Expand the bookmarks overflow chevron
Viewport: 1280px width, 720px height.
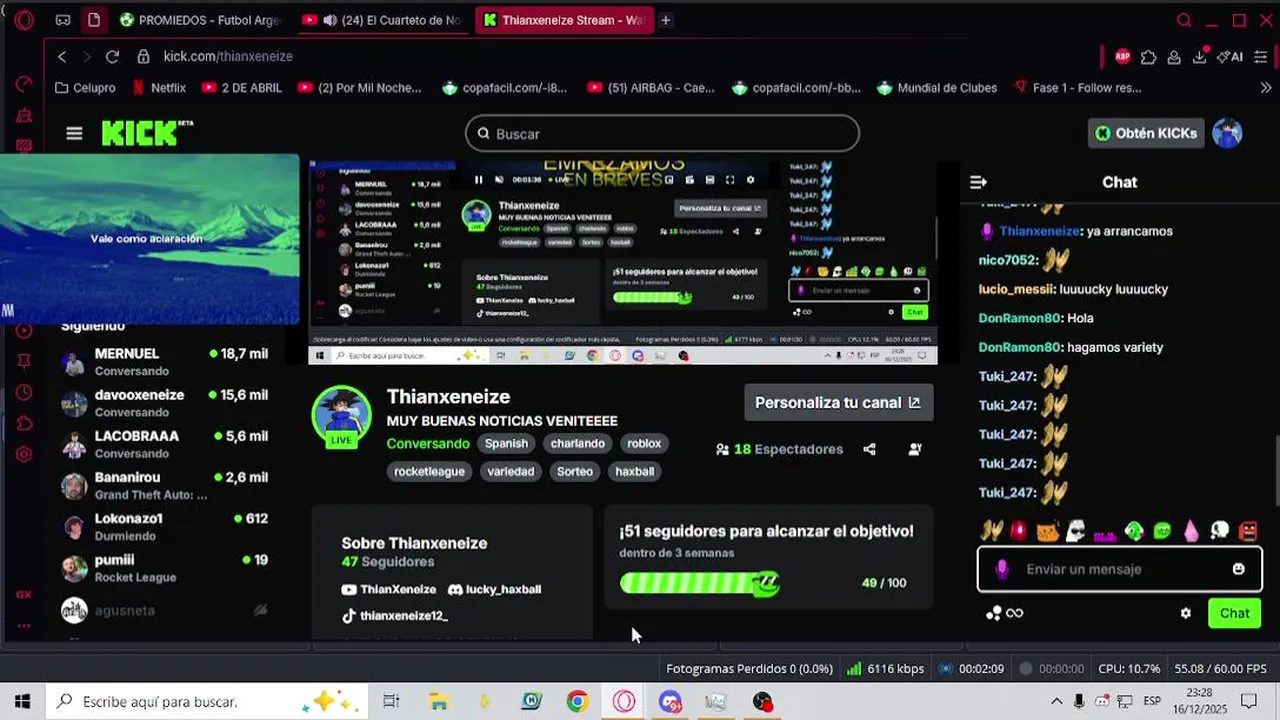click(x=1266, y=88)
